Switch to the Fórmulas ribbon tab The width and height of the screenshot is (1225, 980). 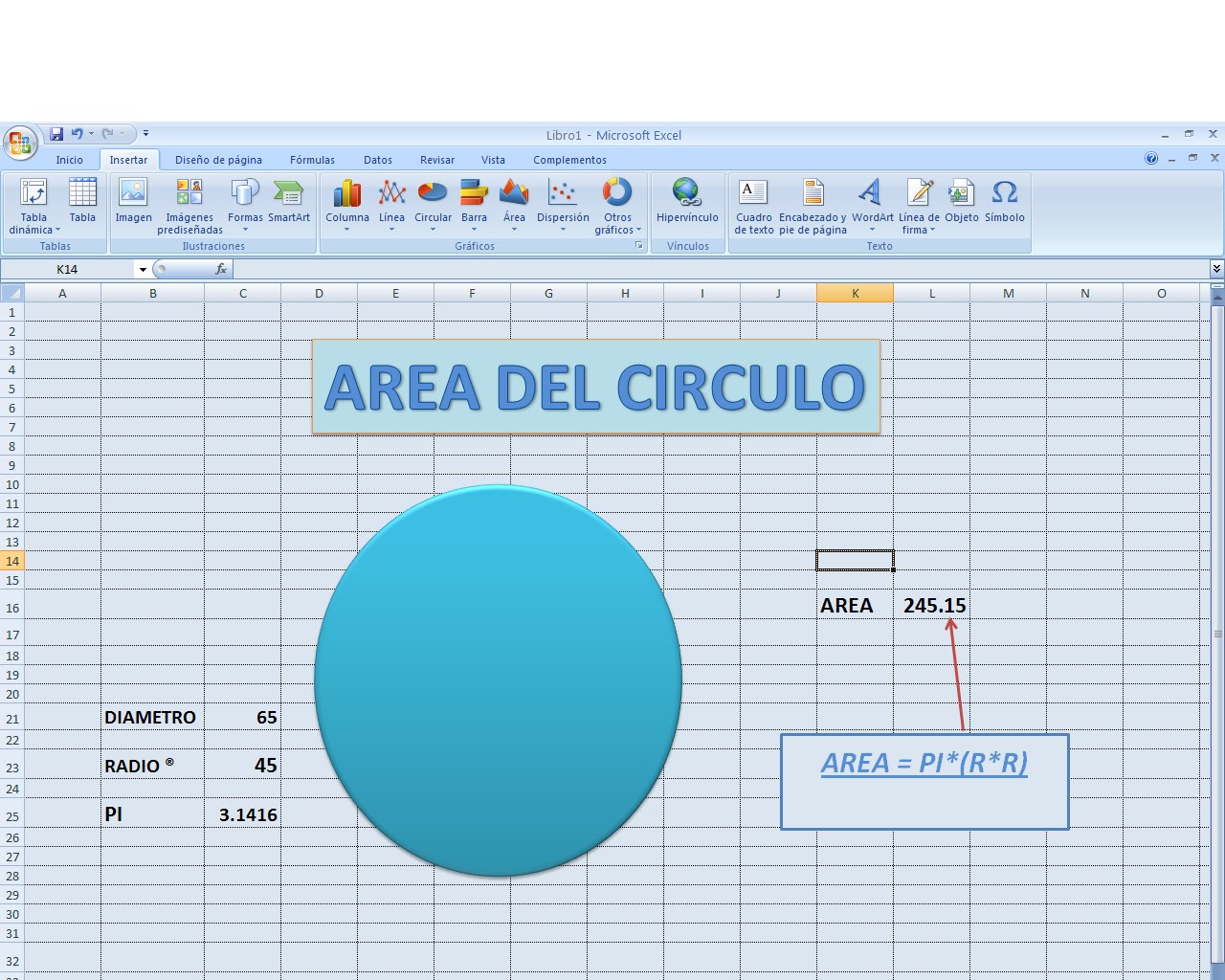point(312,160)
